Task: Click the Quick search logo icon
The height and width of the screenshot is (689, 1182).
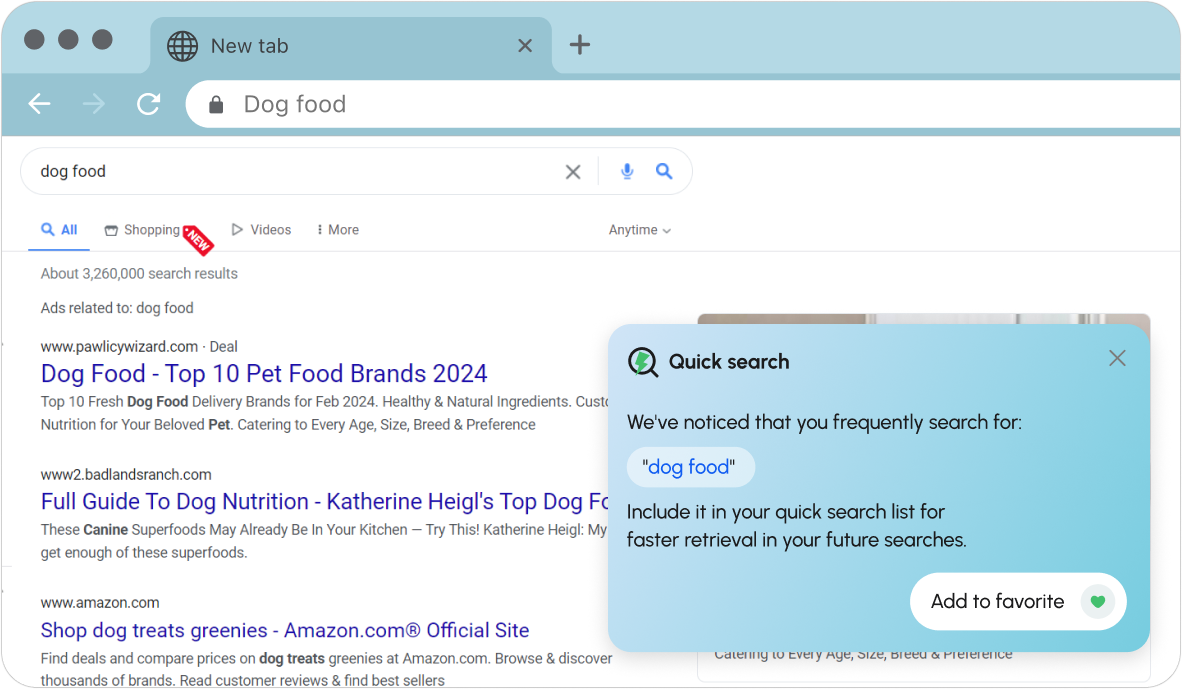Action: pos(643,362)
